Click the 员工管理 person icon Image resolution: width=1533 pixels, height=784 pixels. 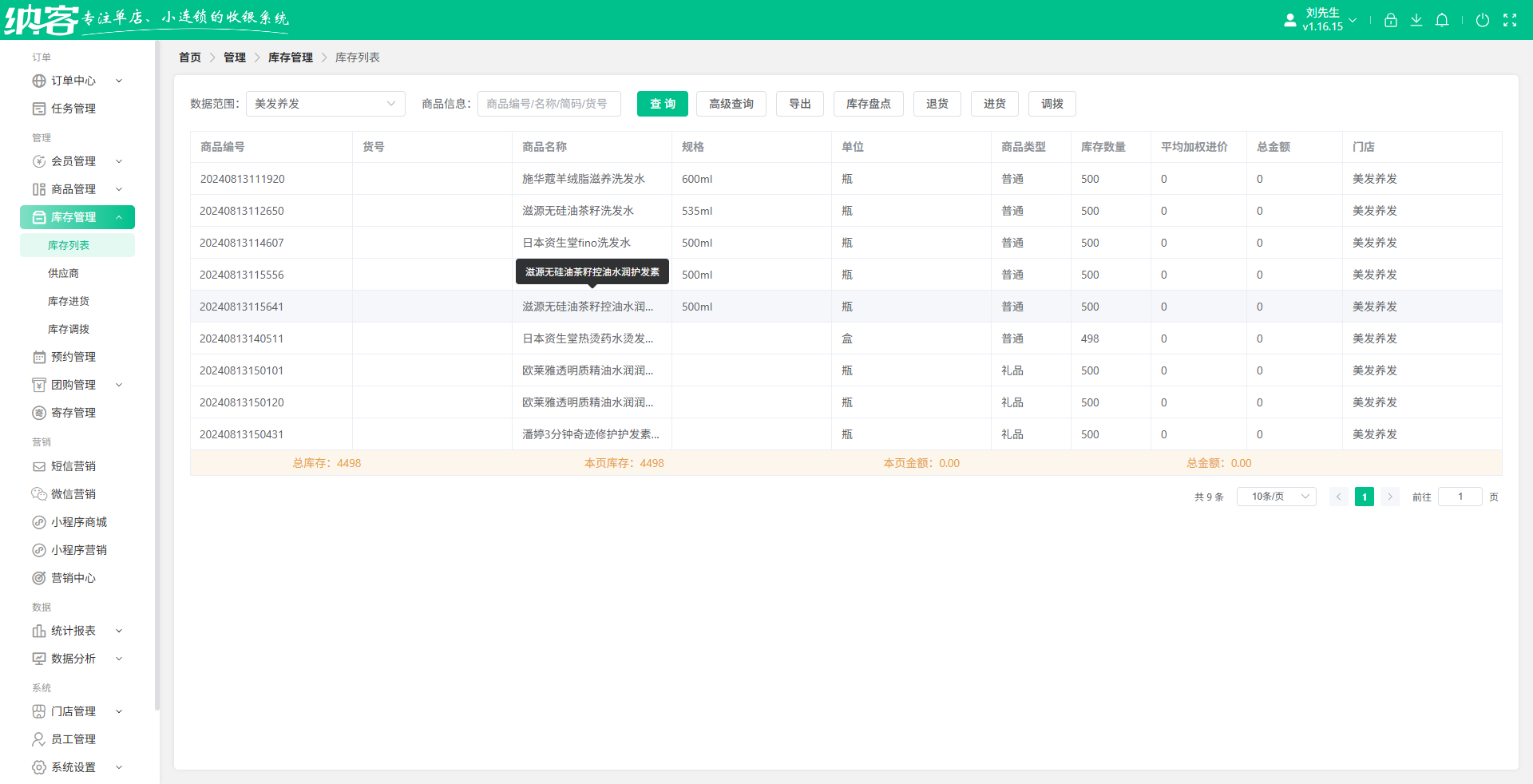(x=38, y=739)
